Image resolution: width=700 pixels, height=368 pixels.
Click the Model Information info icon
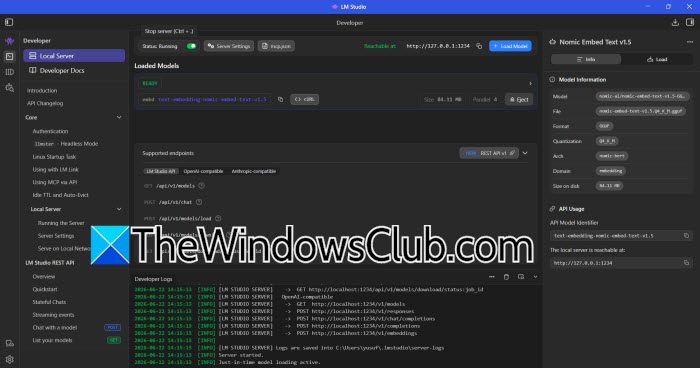click(552, 79)
